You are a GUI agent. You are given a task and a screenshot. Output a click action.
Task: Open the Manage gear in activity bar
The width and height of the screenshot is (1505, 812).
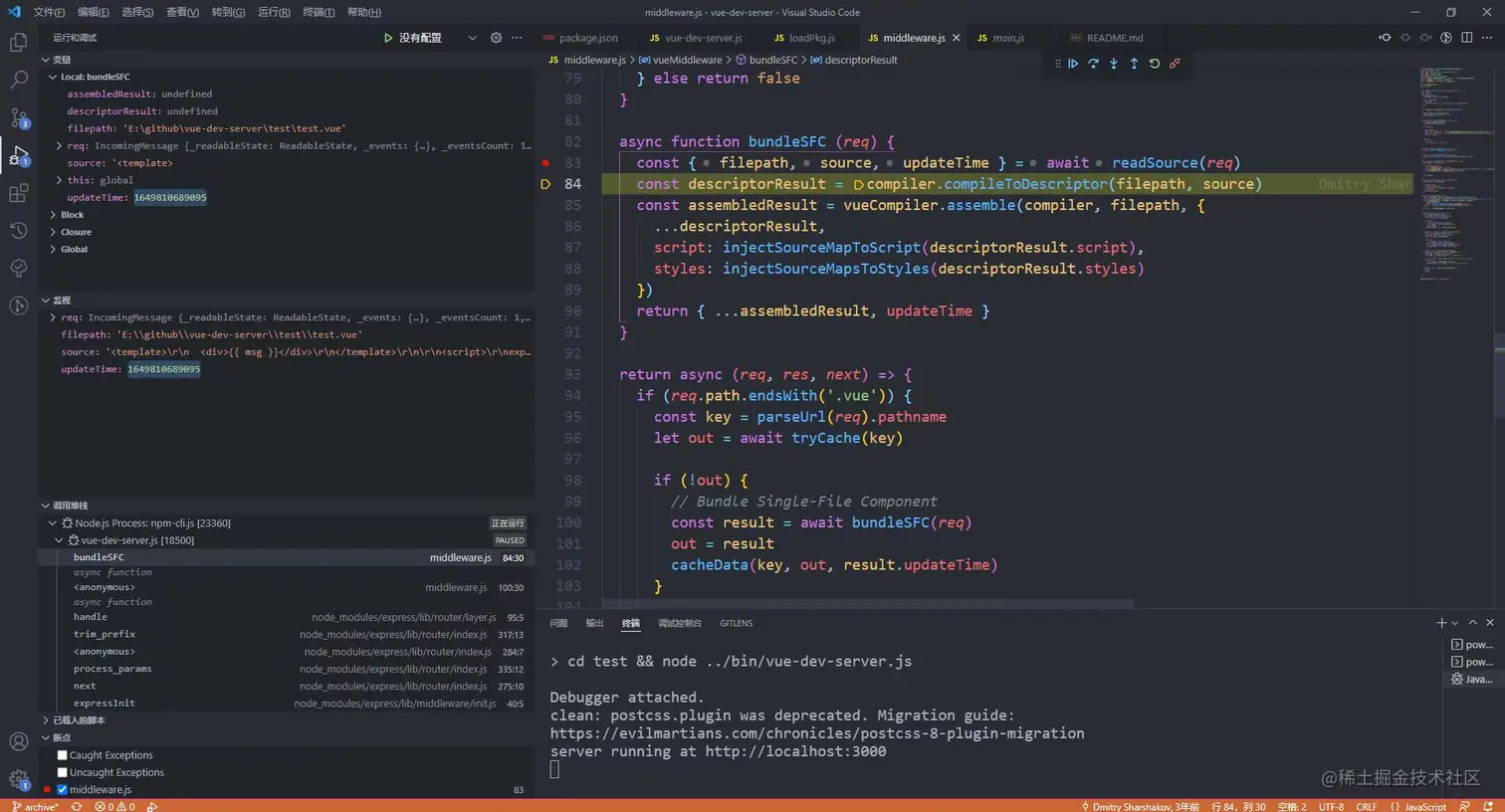tap(18, 779)
